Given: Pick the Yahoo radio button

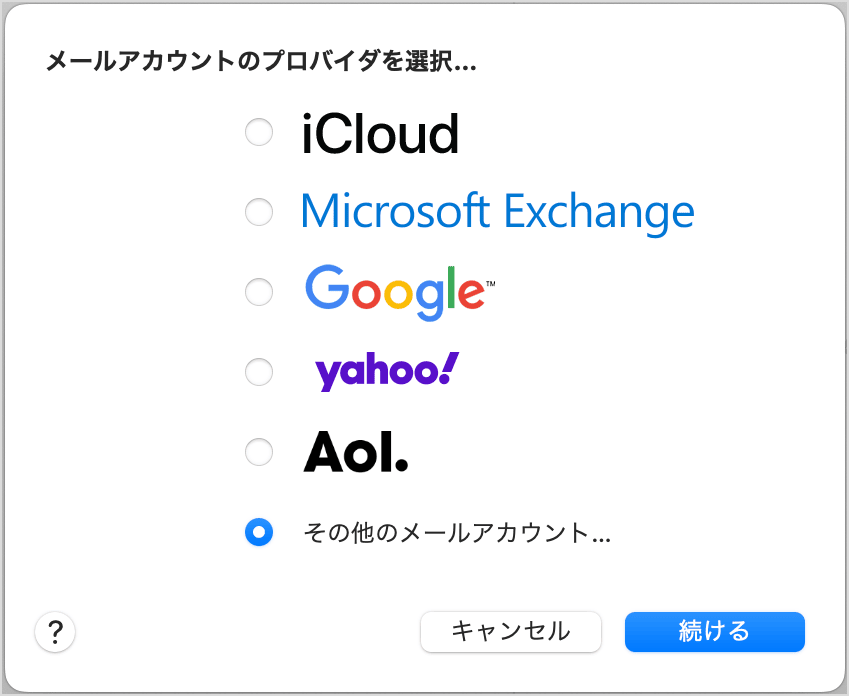Looking at the screenshot, I should coord(259,372).
